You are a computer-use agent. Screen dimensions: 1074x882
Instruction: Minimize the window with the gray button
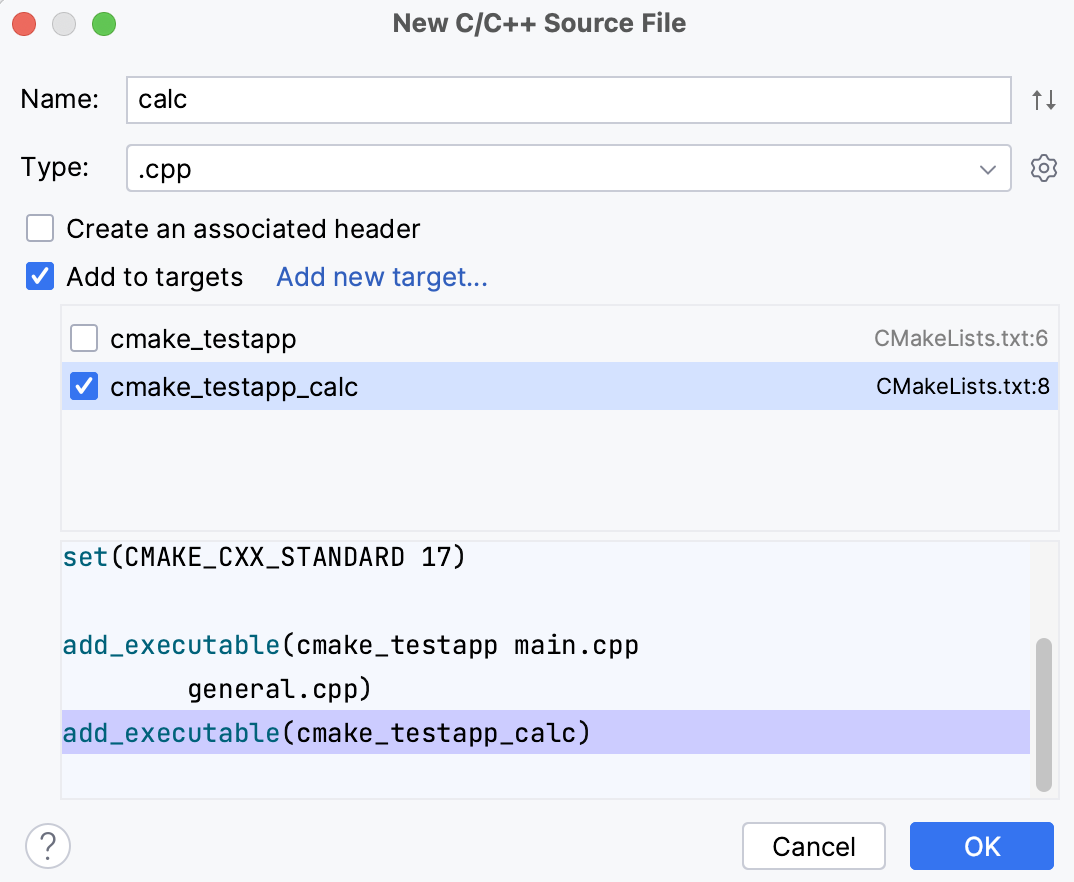point(65,24)
